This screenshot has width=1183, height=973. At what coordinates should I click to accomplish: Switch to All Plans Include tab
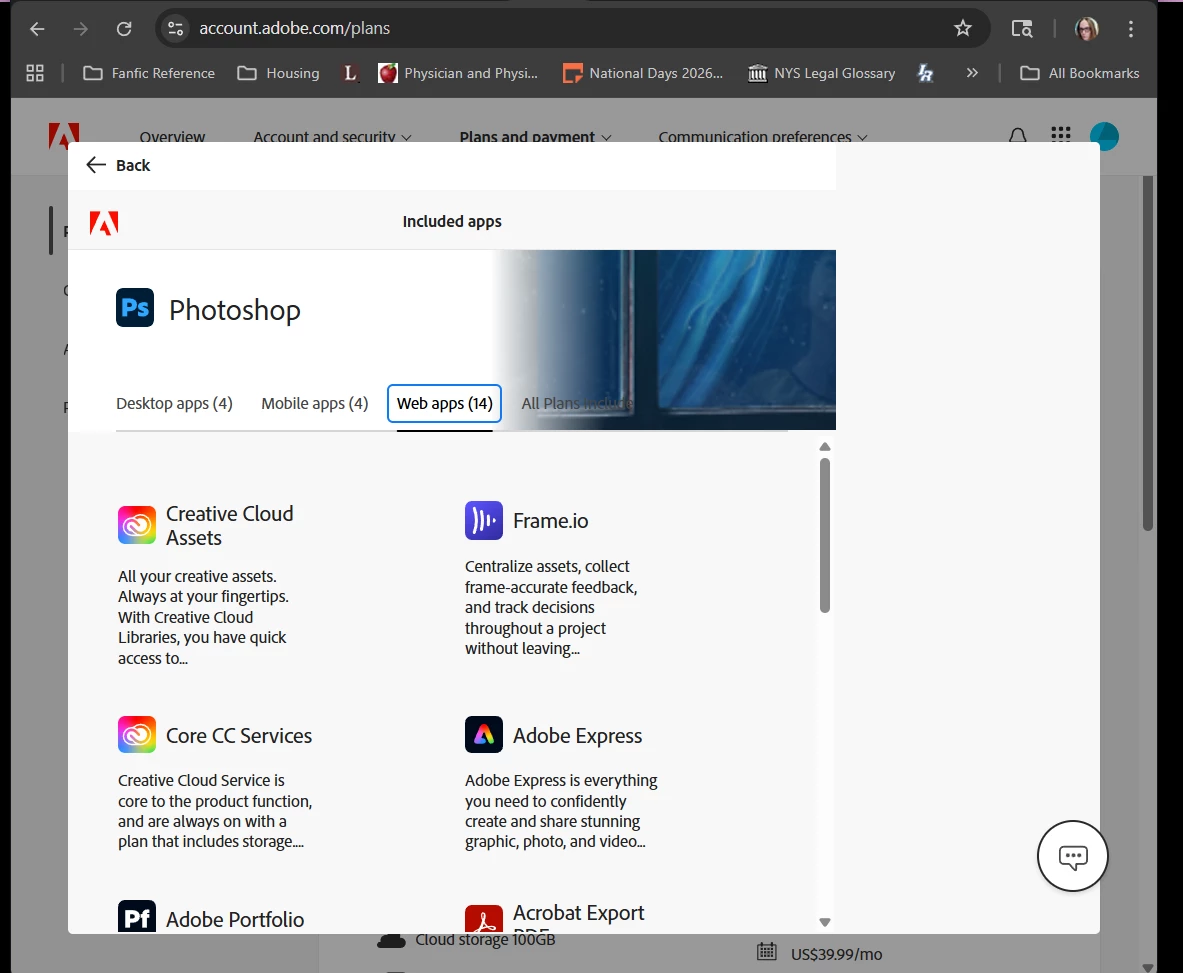577,404
